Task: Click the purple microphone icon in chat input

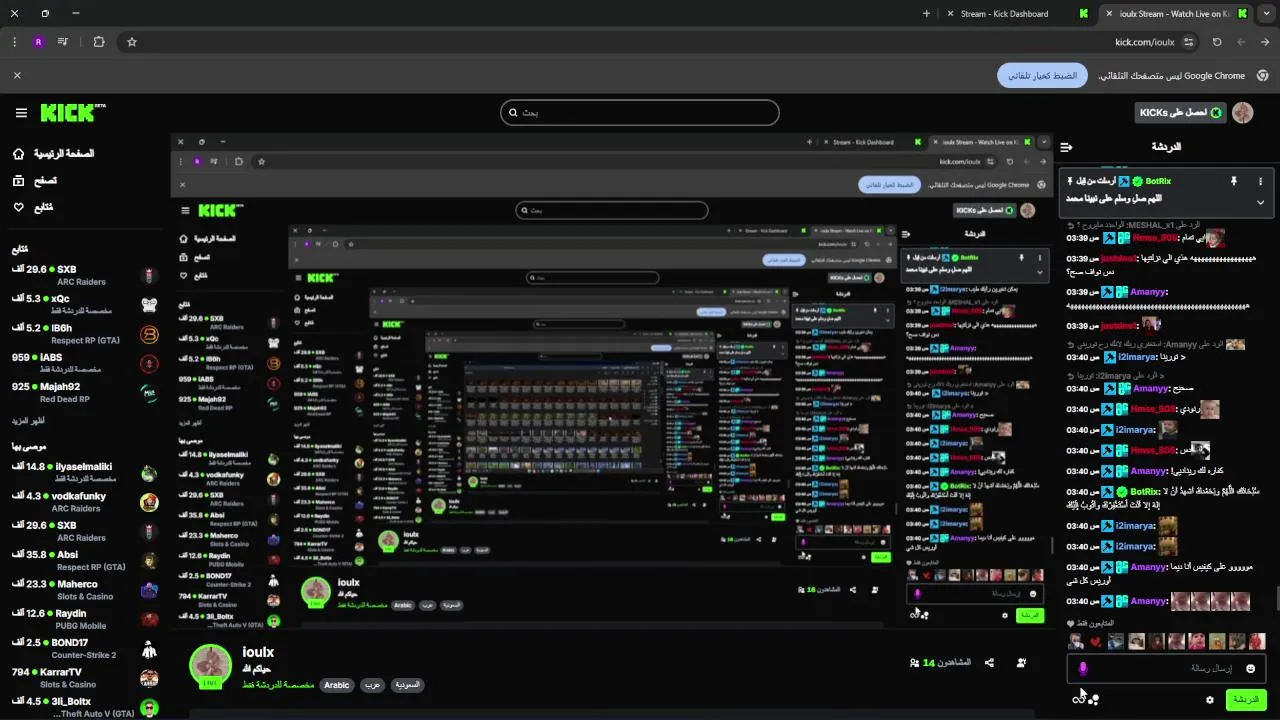Action: [1082, 668]
